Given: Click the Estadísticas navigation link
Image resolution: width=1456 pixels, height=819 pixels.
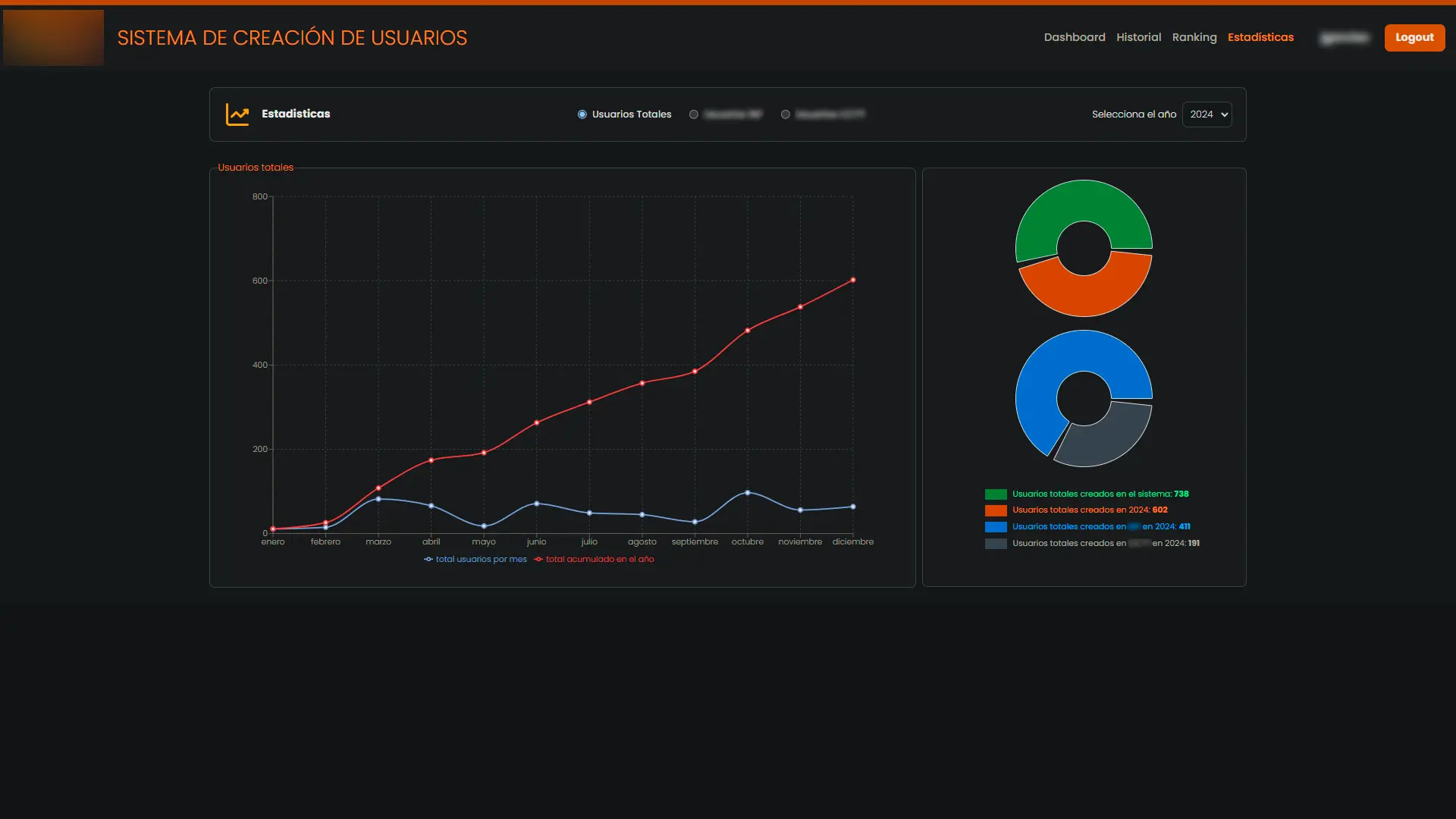Looking at the screenshot, I should coord(1260,37).
